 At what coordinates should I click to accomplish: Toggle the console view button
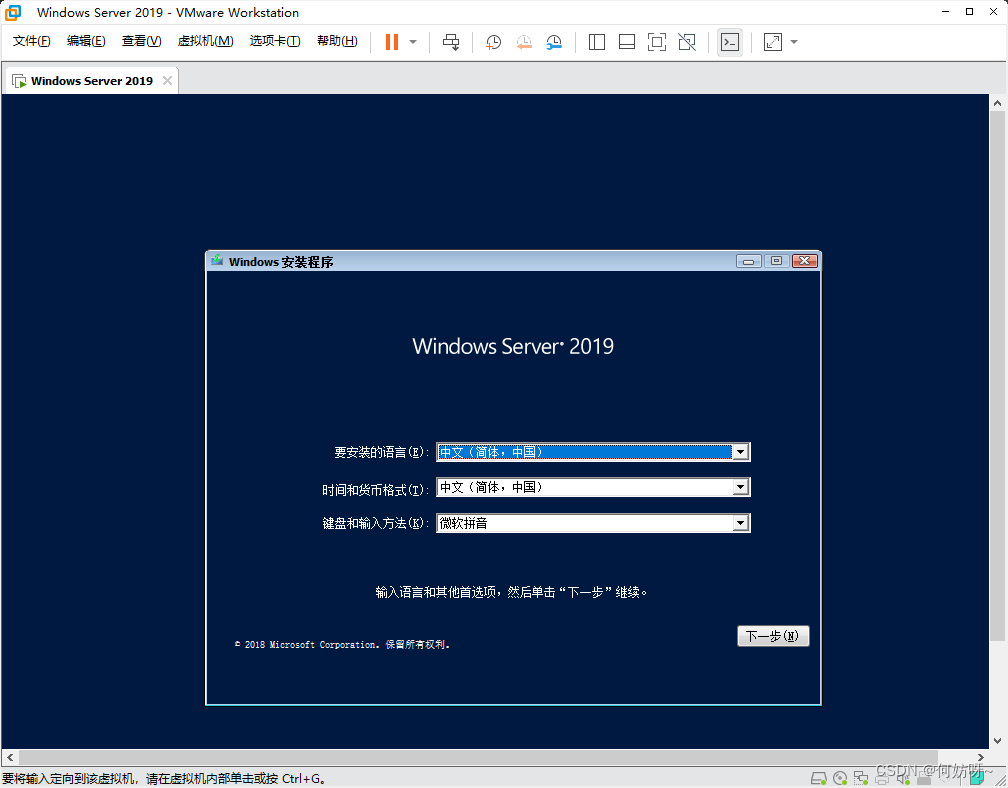point(730,42)
